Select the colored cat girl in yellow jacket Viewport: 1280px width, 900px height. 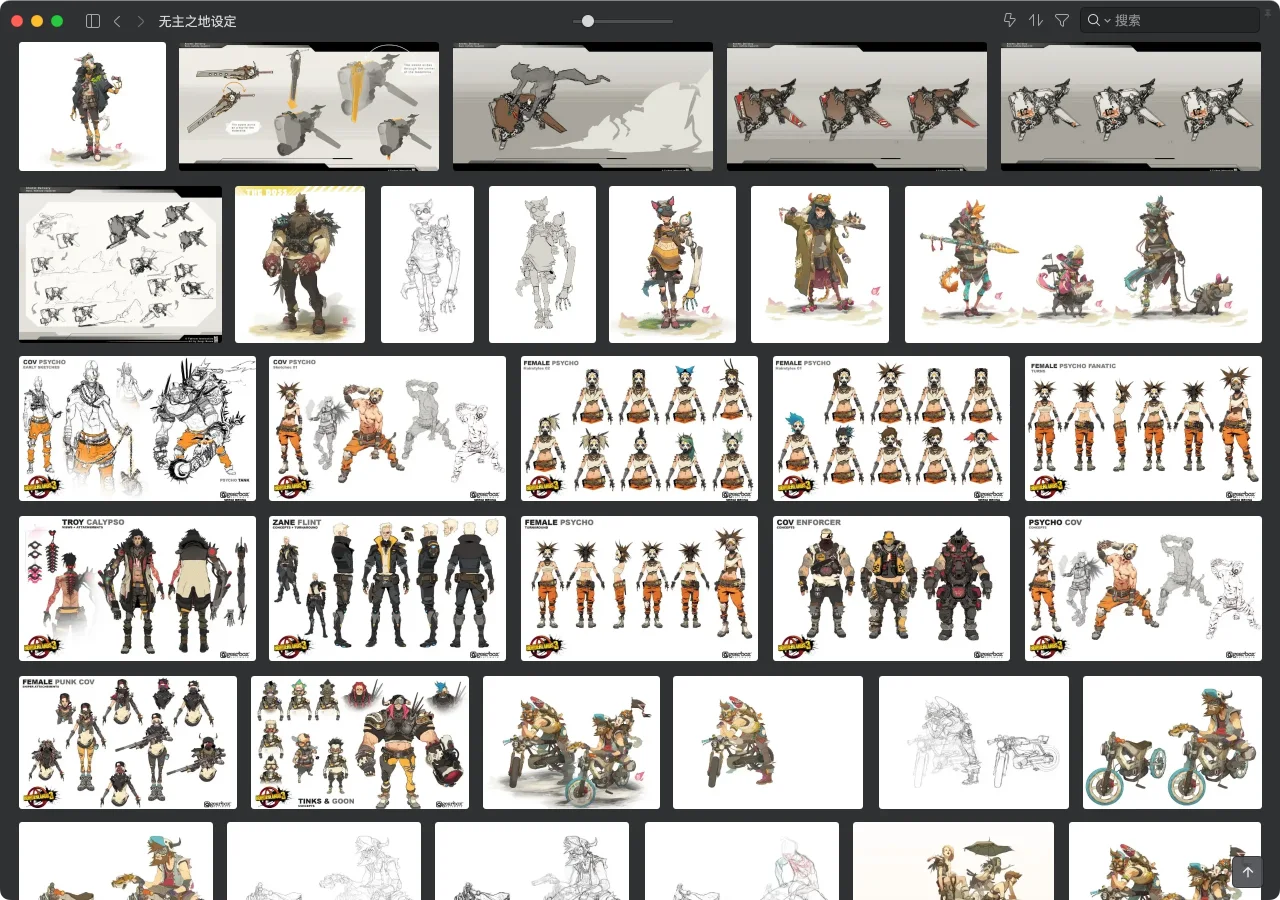[673, 264]
